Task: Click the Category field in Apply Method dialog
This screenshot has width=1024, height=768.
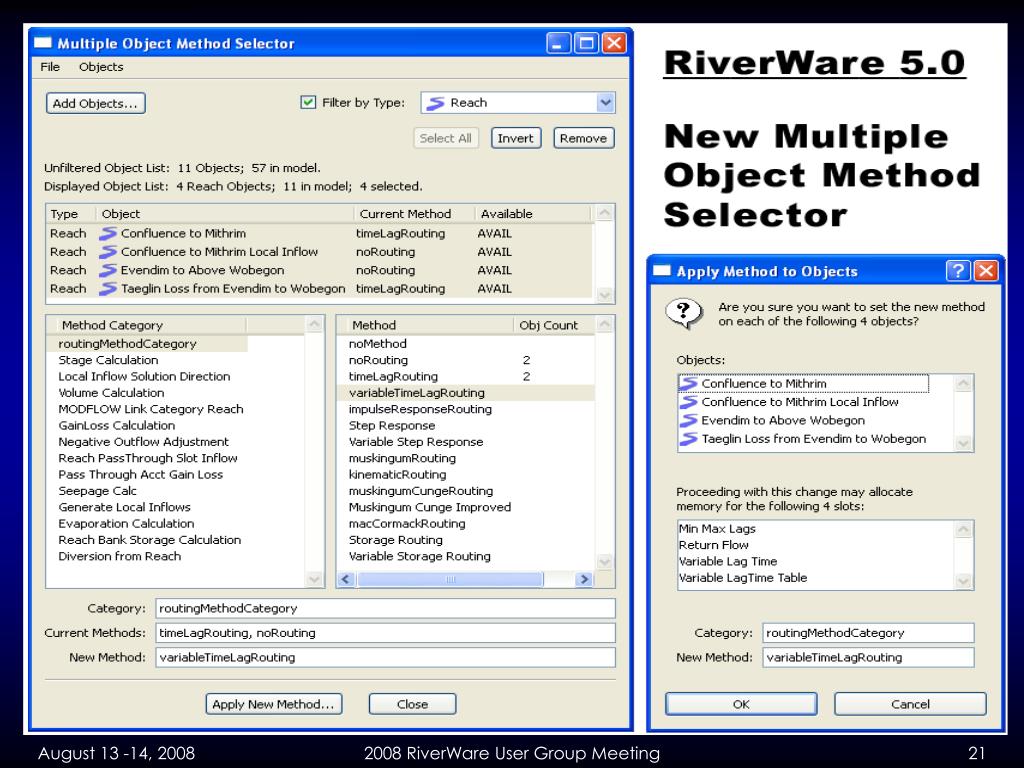Action: pos(868,633)
